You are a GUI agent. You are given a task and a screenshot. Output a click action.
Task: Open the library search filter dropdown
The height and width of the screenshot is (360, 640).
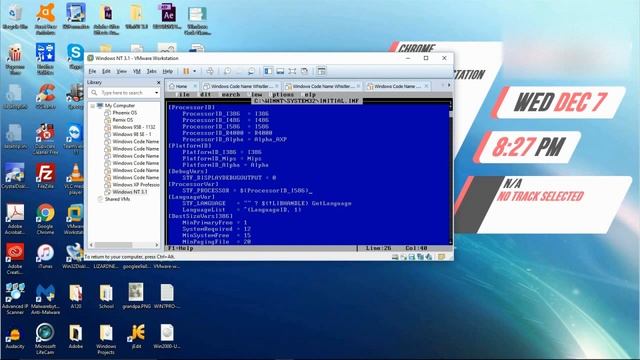tap(156, 93)
